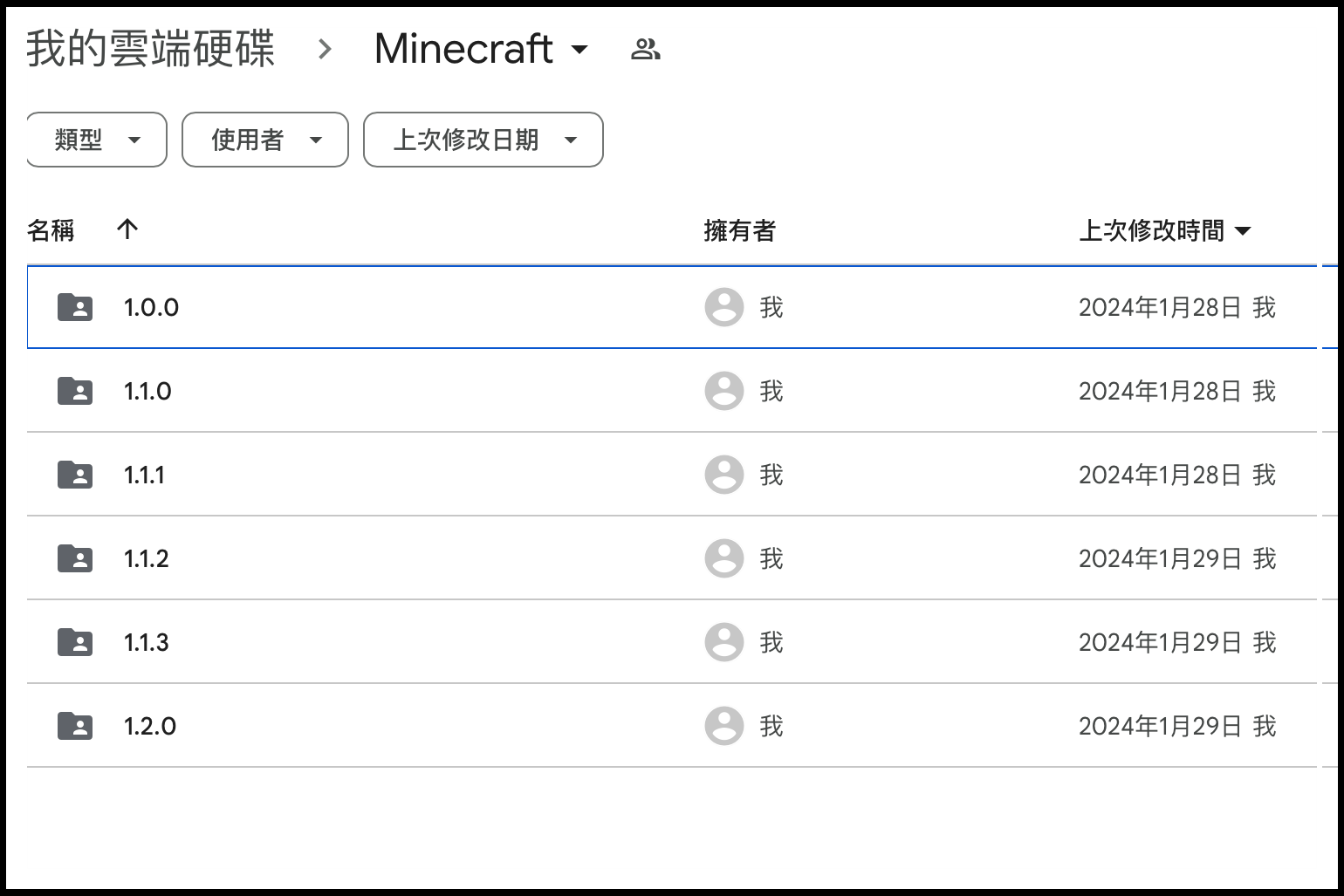Click the shared people icon beside Minecraft

coord(645,50)
